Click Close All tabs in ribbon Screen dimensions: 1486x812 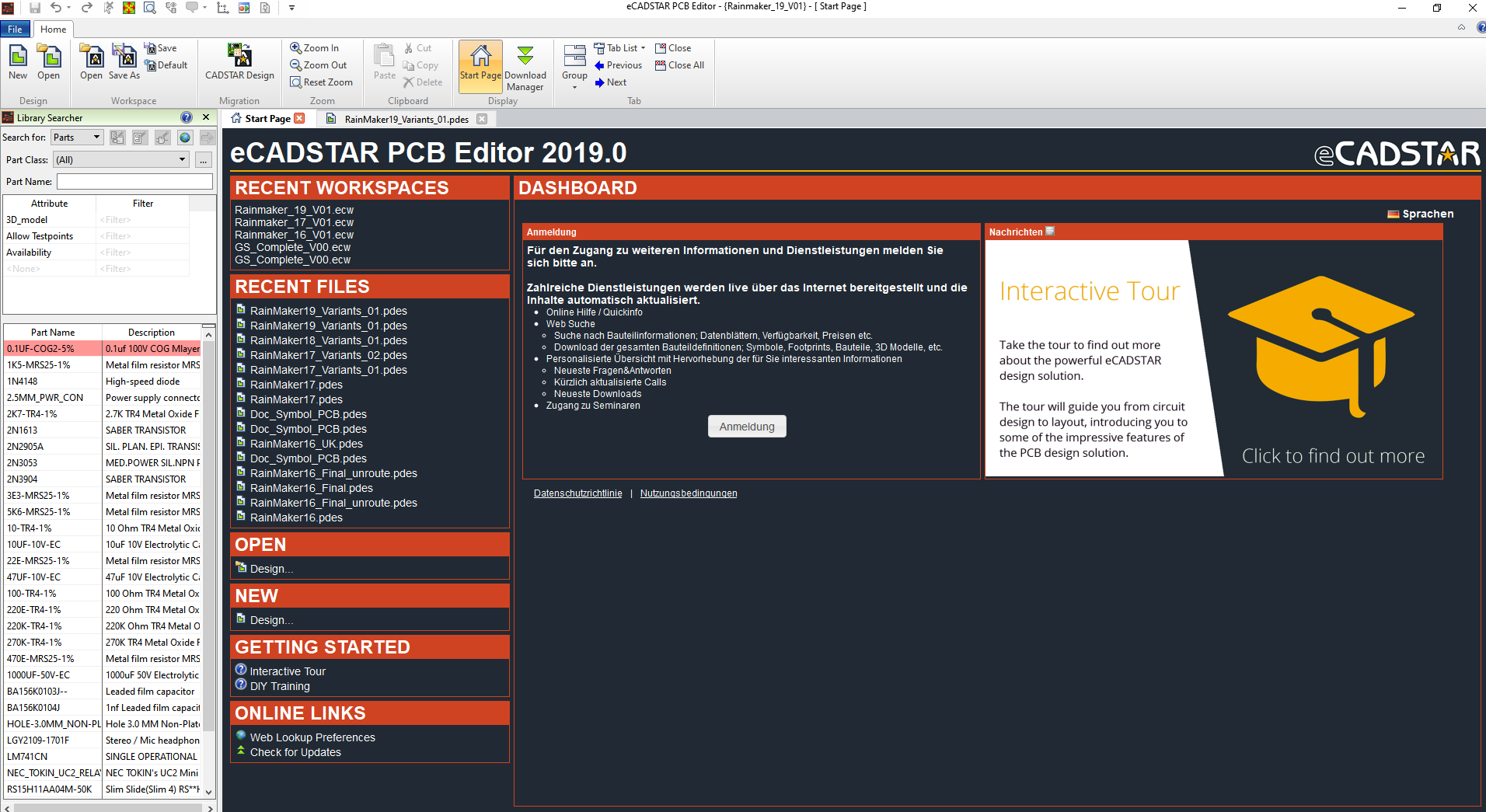coord(680,65)
